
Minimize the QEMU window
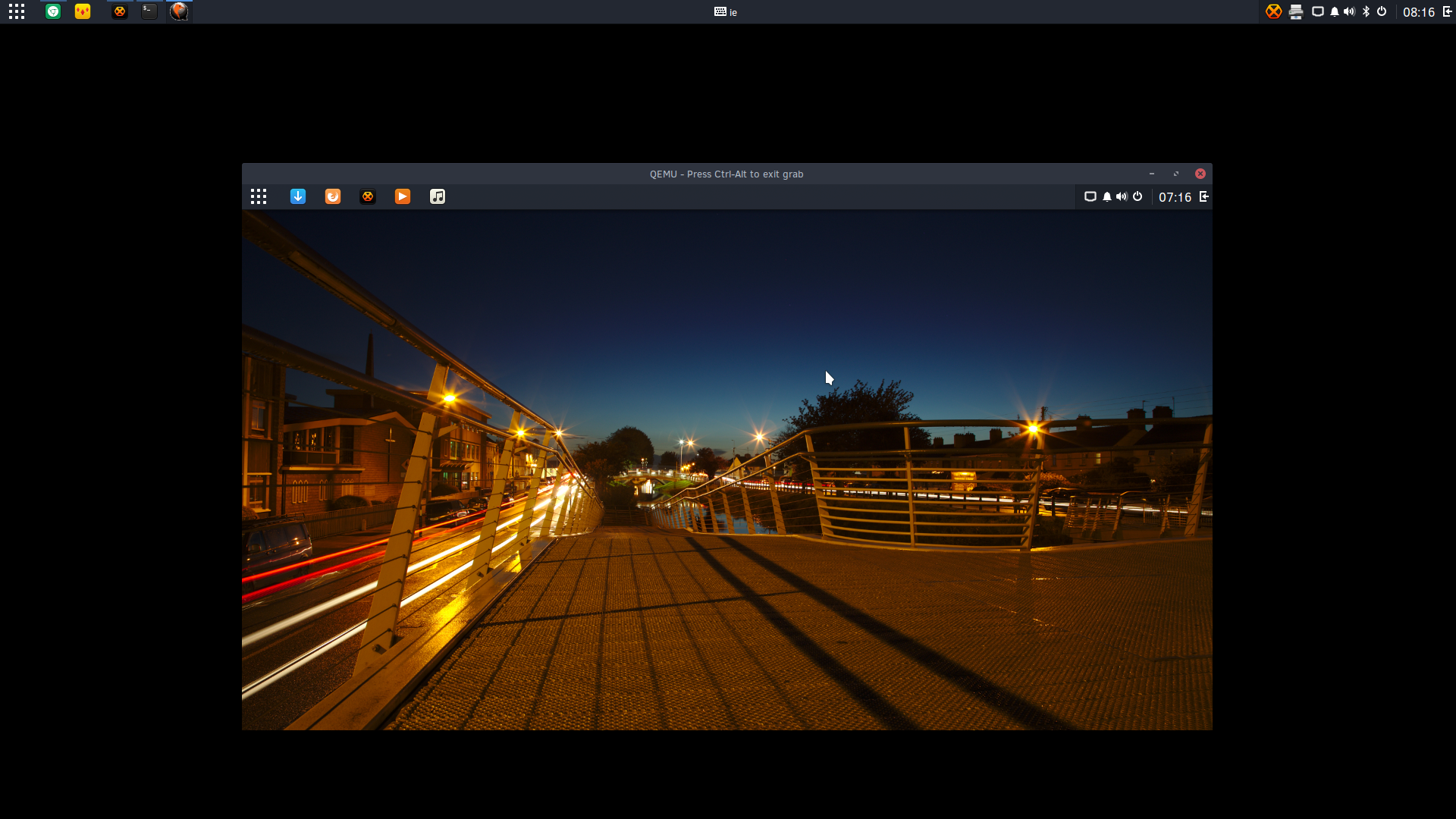pyautogui.click(x=1152, y=174)
